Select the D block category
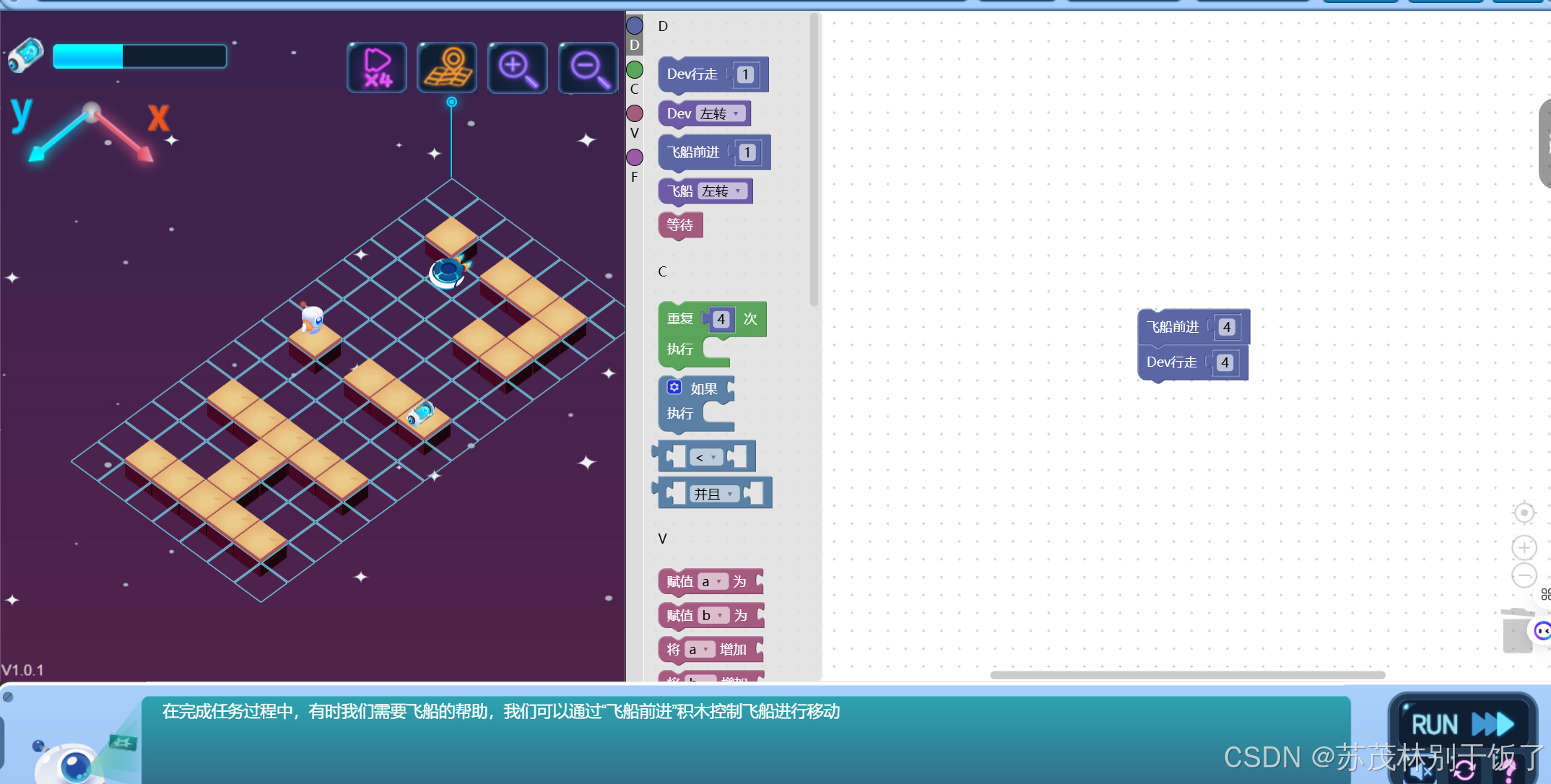 634,34
